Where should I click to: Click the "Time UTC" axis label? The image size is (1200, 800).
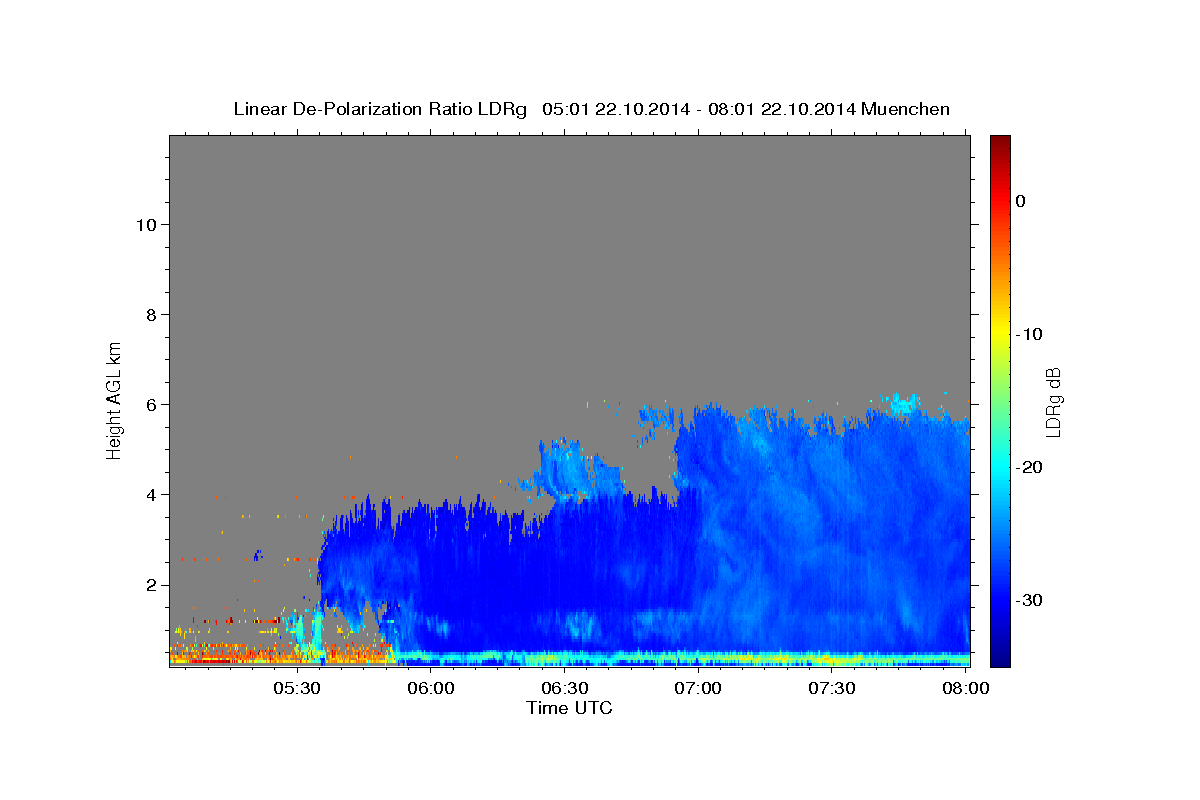point(569,708)
